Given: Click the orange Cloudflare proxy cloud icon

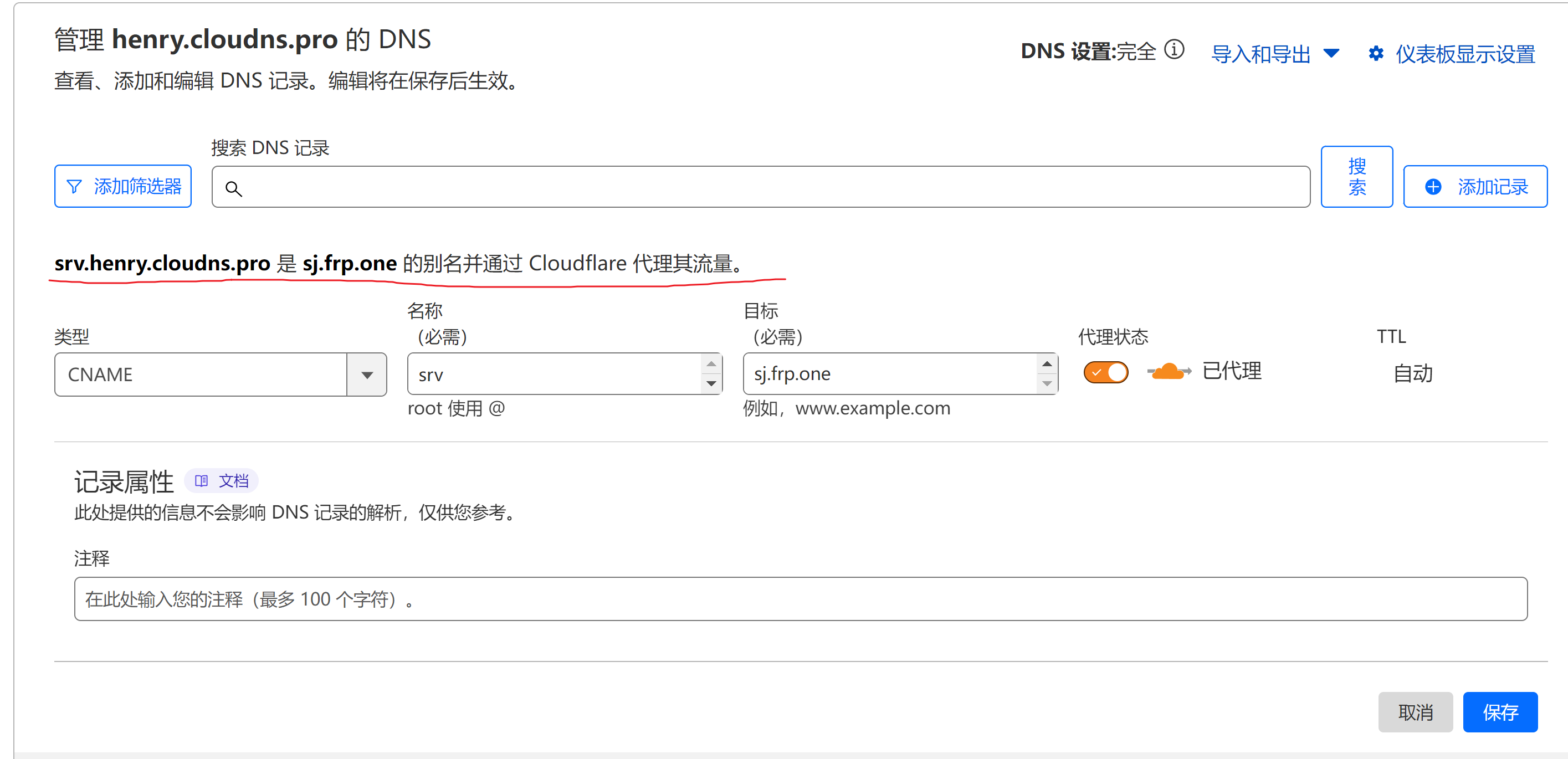Looking at the screenshot, I should (x=1167, y=371).
